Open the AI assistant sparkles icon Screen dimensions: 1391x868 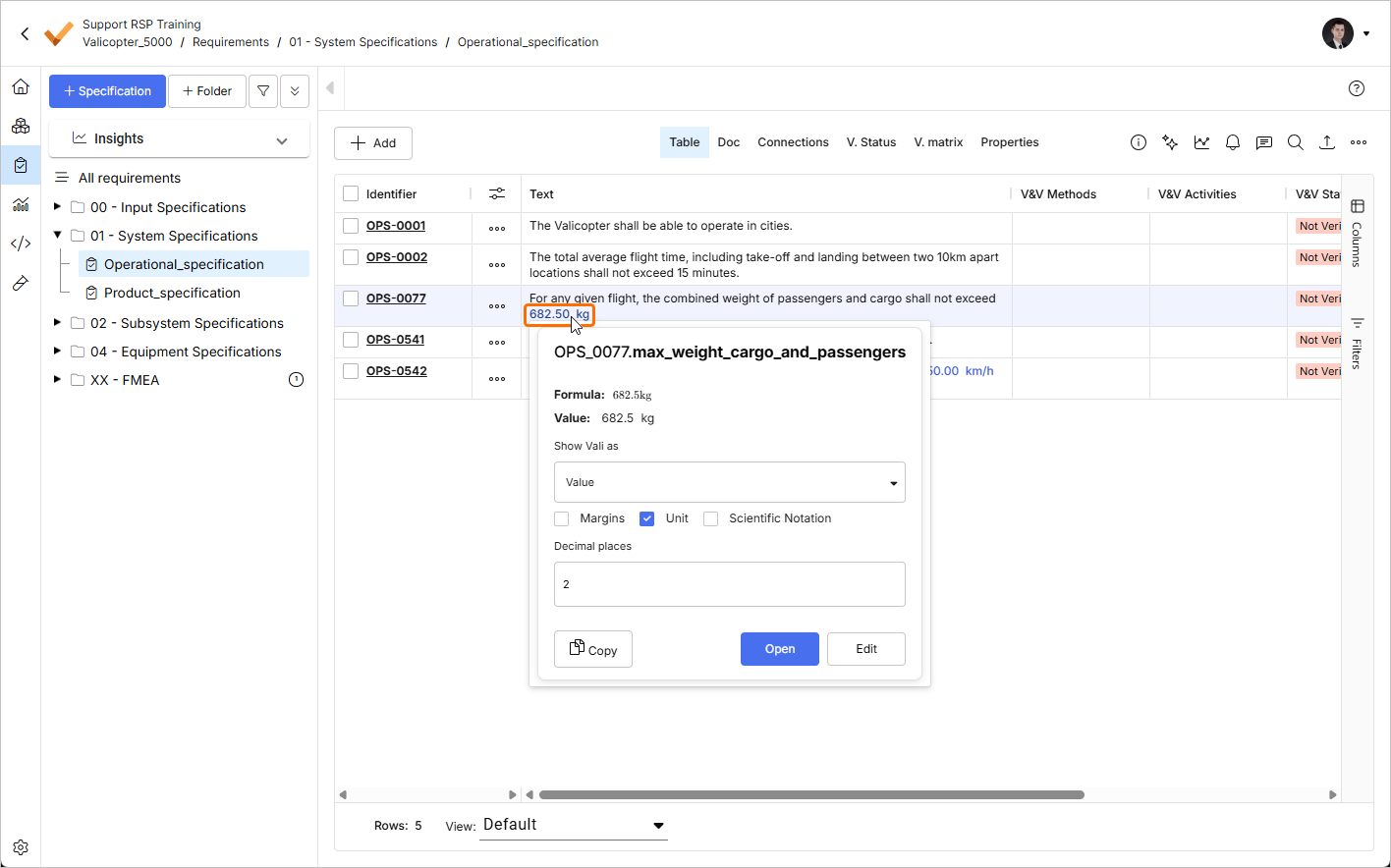click(x=1170, y=142)
